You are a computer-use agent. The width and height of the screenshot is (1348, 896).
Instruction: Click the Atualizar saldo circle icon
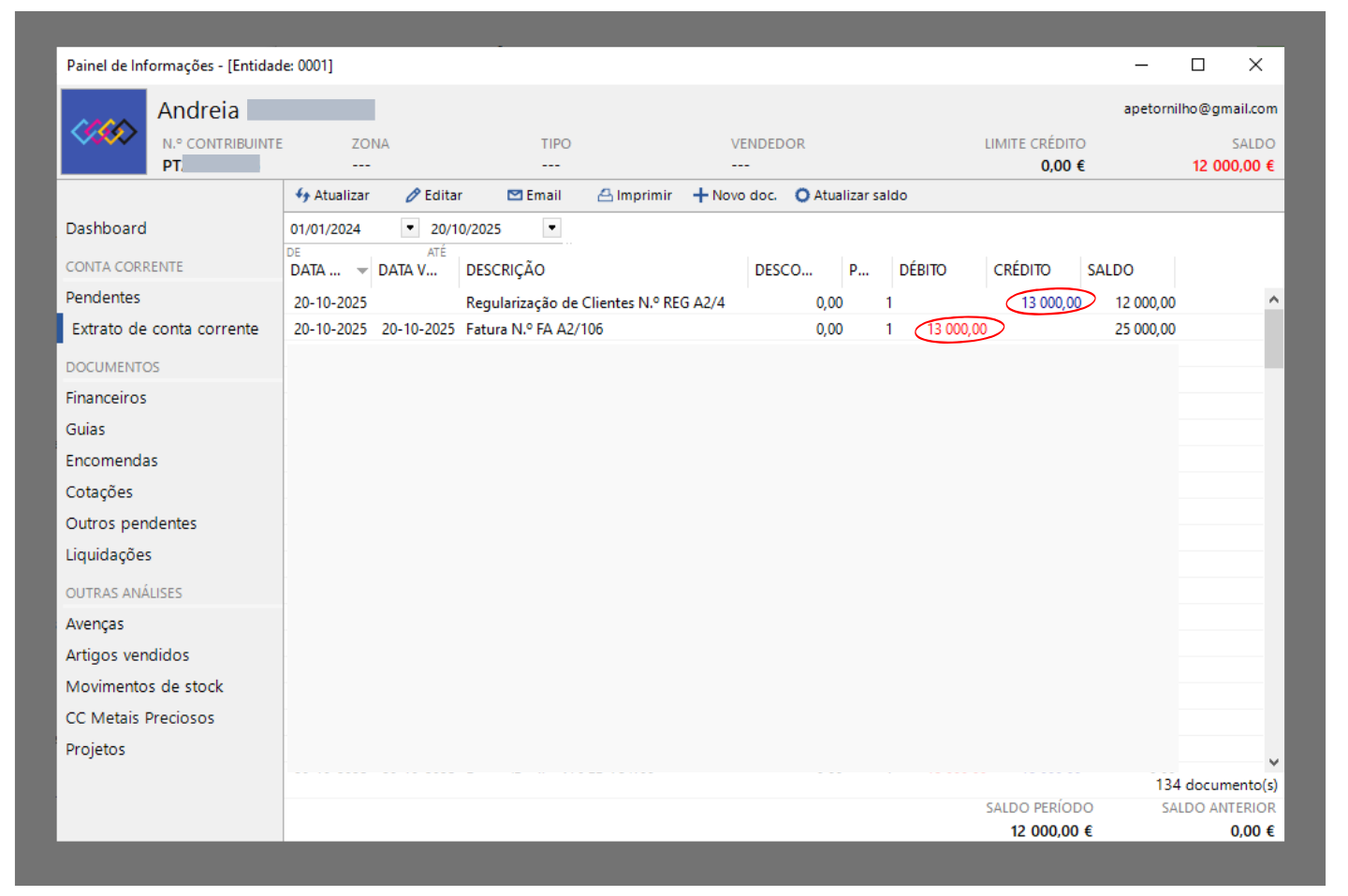(x=802, y=195)
